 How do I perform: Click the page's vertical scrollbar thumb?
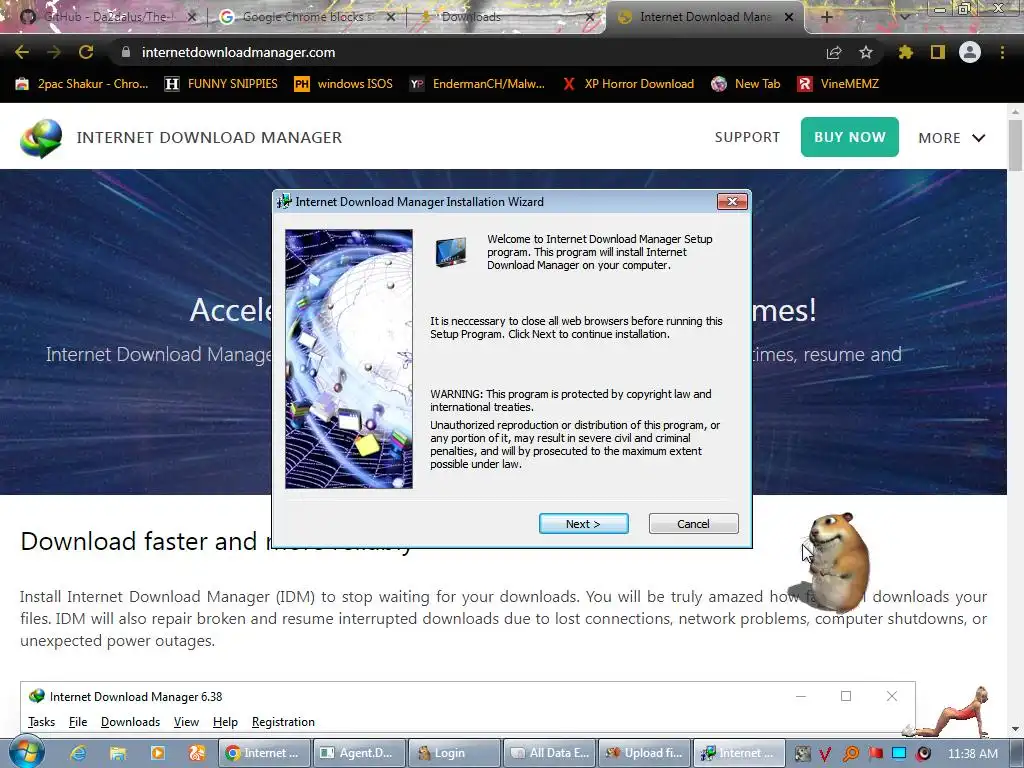1016,145
